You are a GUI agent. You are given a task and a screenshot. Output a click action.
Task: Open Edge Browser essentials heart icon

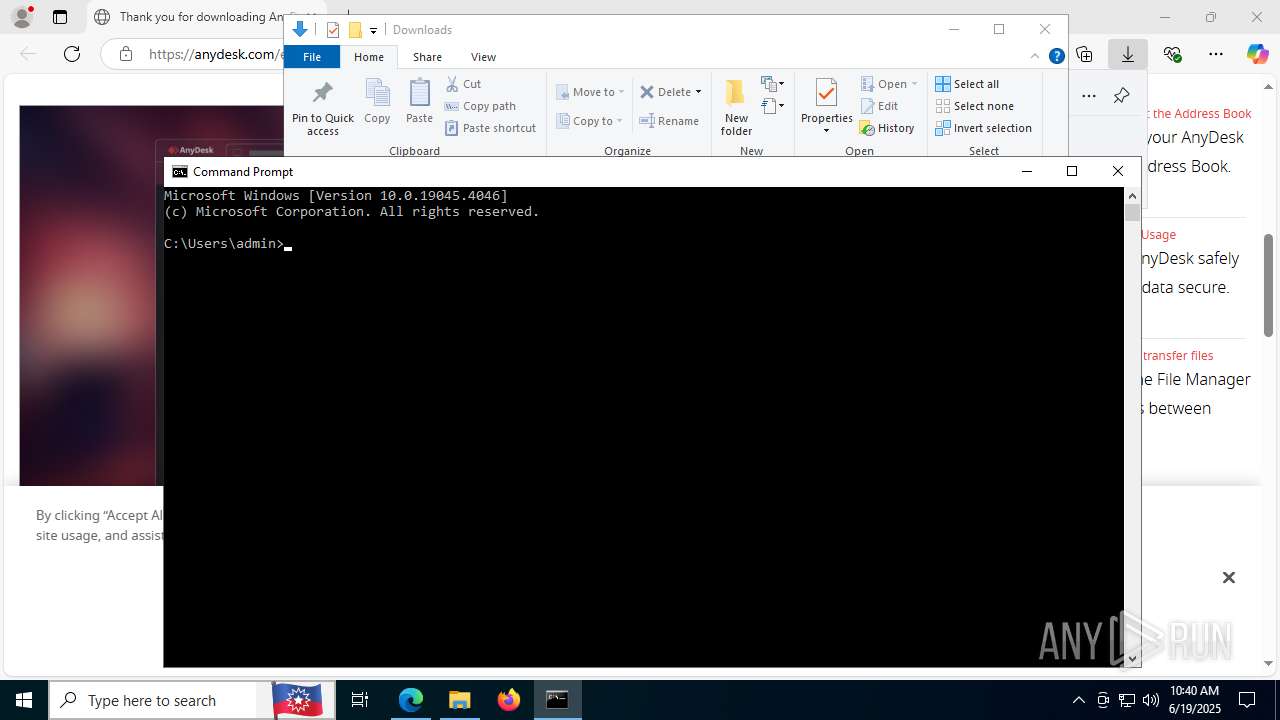coord(1172,54)
